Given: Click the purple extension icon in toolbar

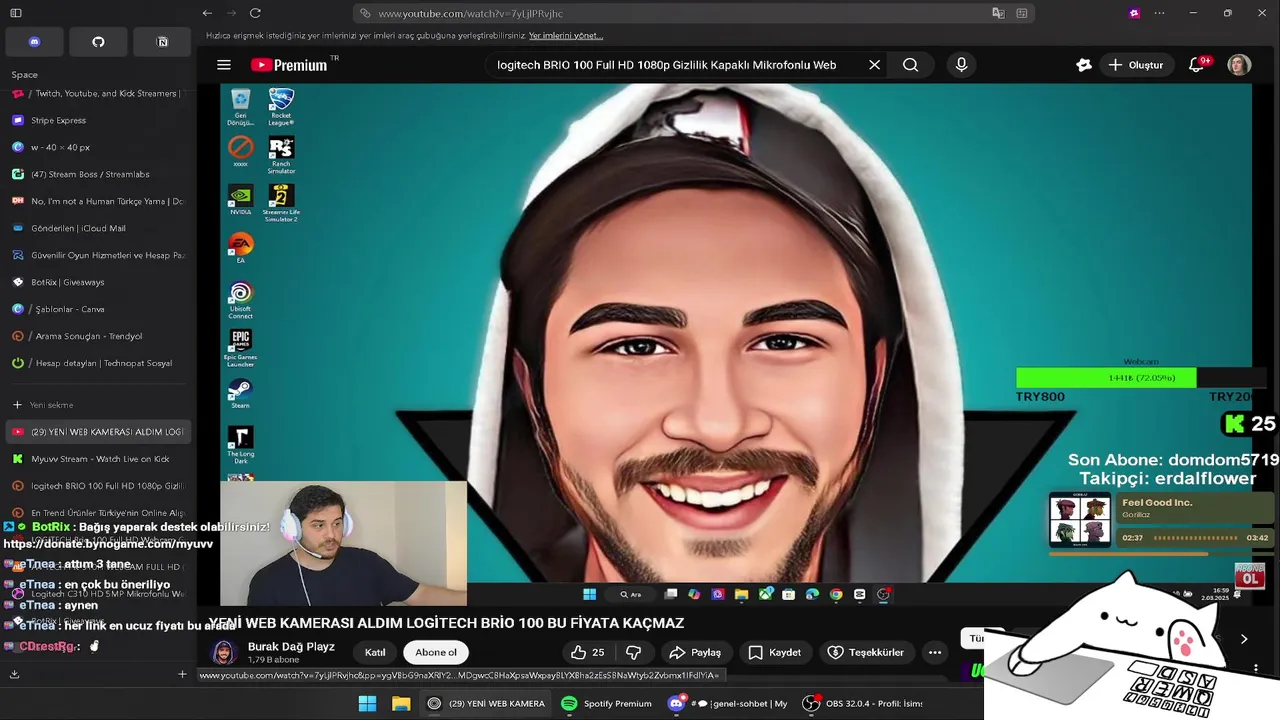Looking at the screenshot, I should click(x=1134, y=13).
